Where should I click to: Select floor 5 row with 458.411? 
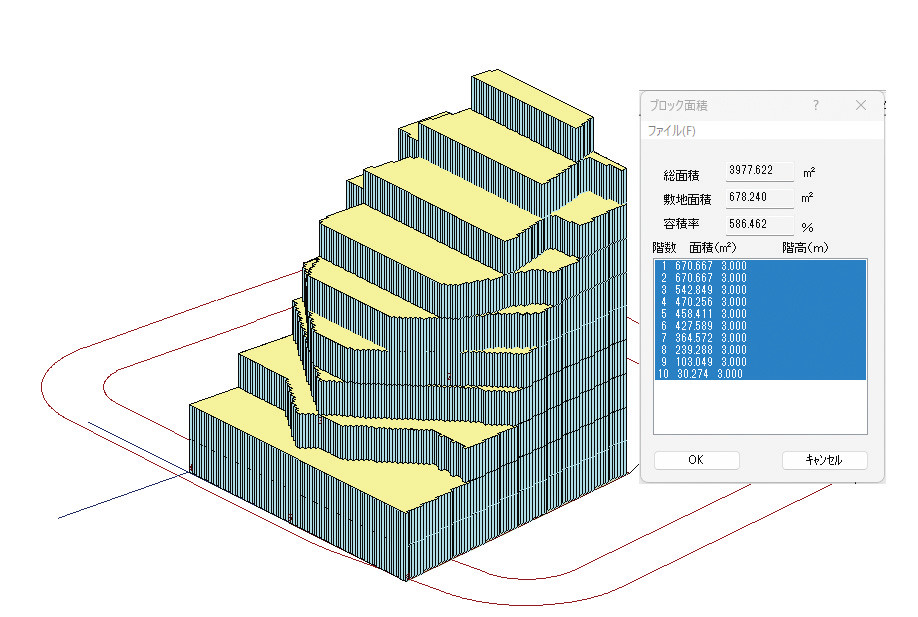[x=760, y=314]
